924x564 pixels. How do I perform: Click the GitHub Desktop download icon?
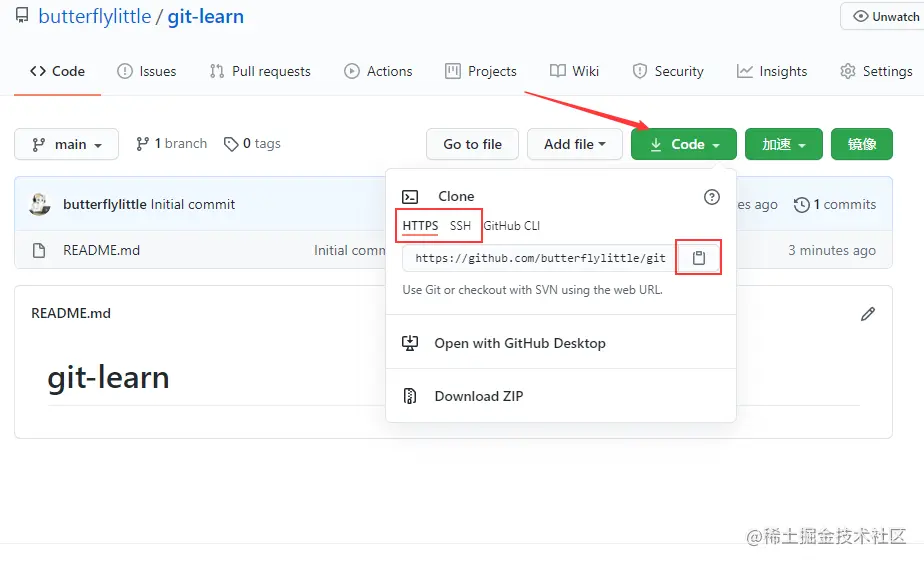click(410, 343)
